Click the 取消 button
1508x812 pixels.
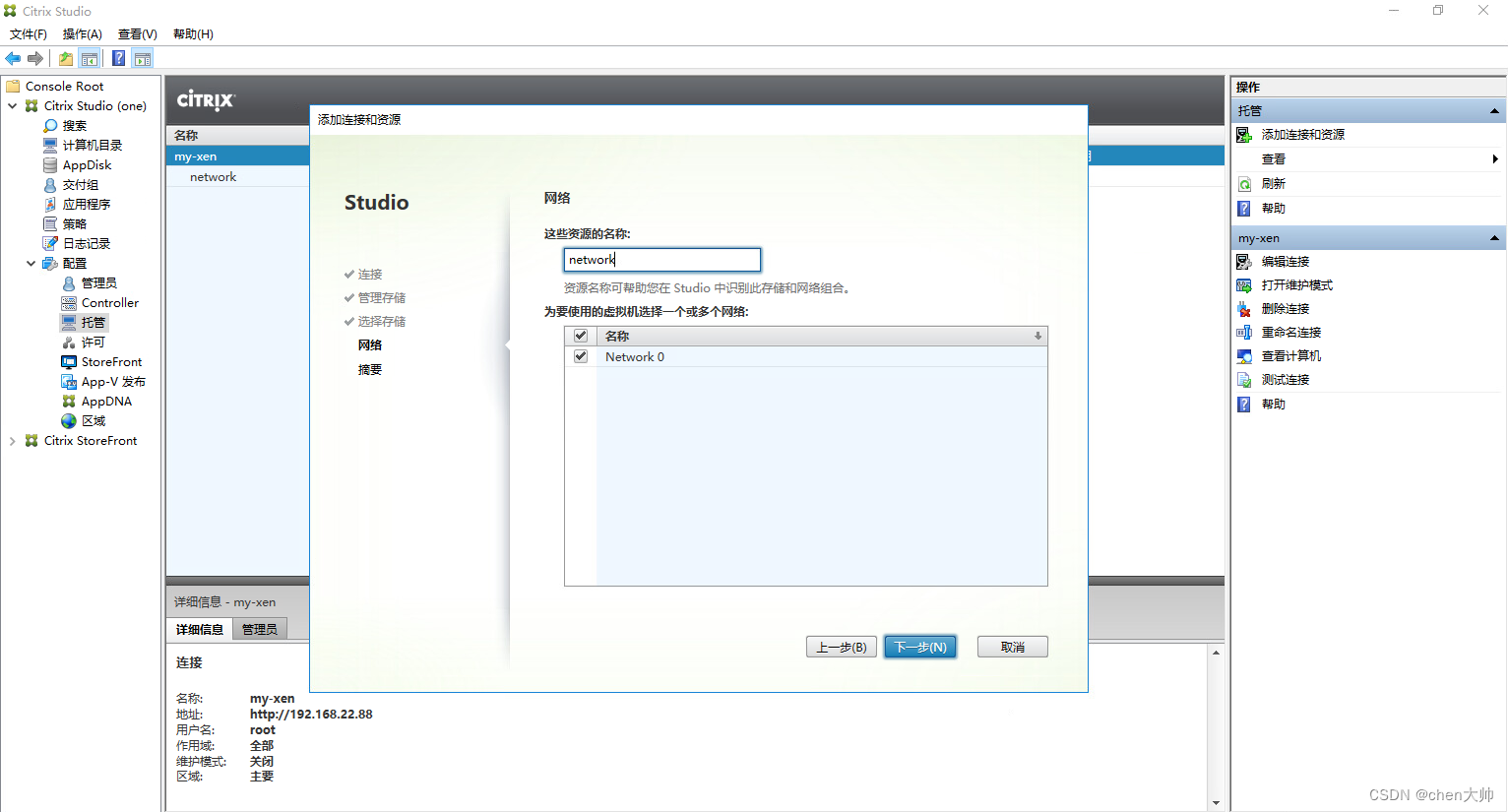coord(1012,647)
